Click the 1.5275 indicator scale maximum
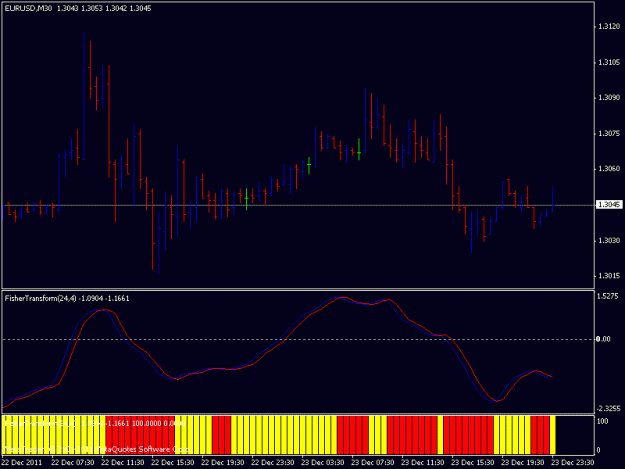 (x=608, y=296)
